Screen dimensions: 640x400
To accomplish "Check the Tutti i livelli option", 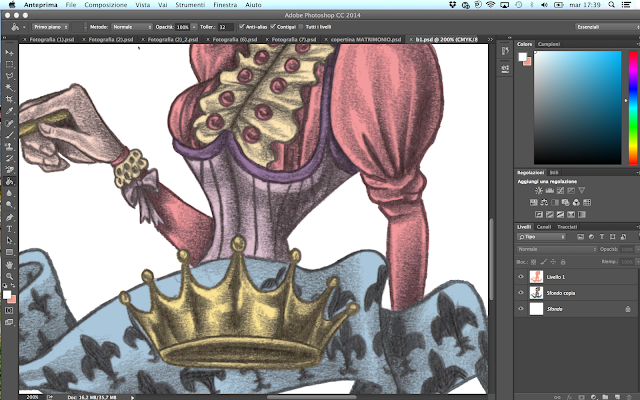I will coord(301,27).
